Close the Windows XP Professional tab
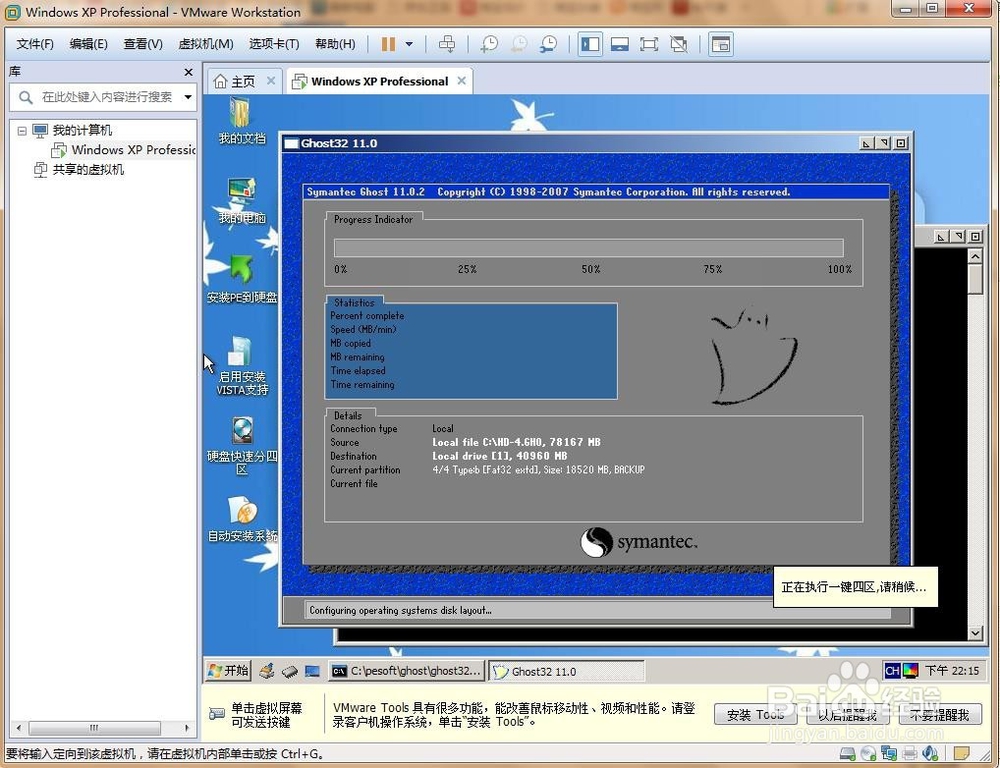1000x768 pixels. coord(462,81)
